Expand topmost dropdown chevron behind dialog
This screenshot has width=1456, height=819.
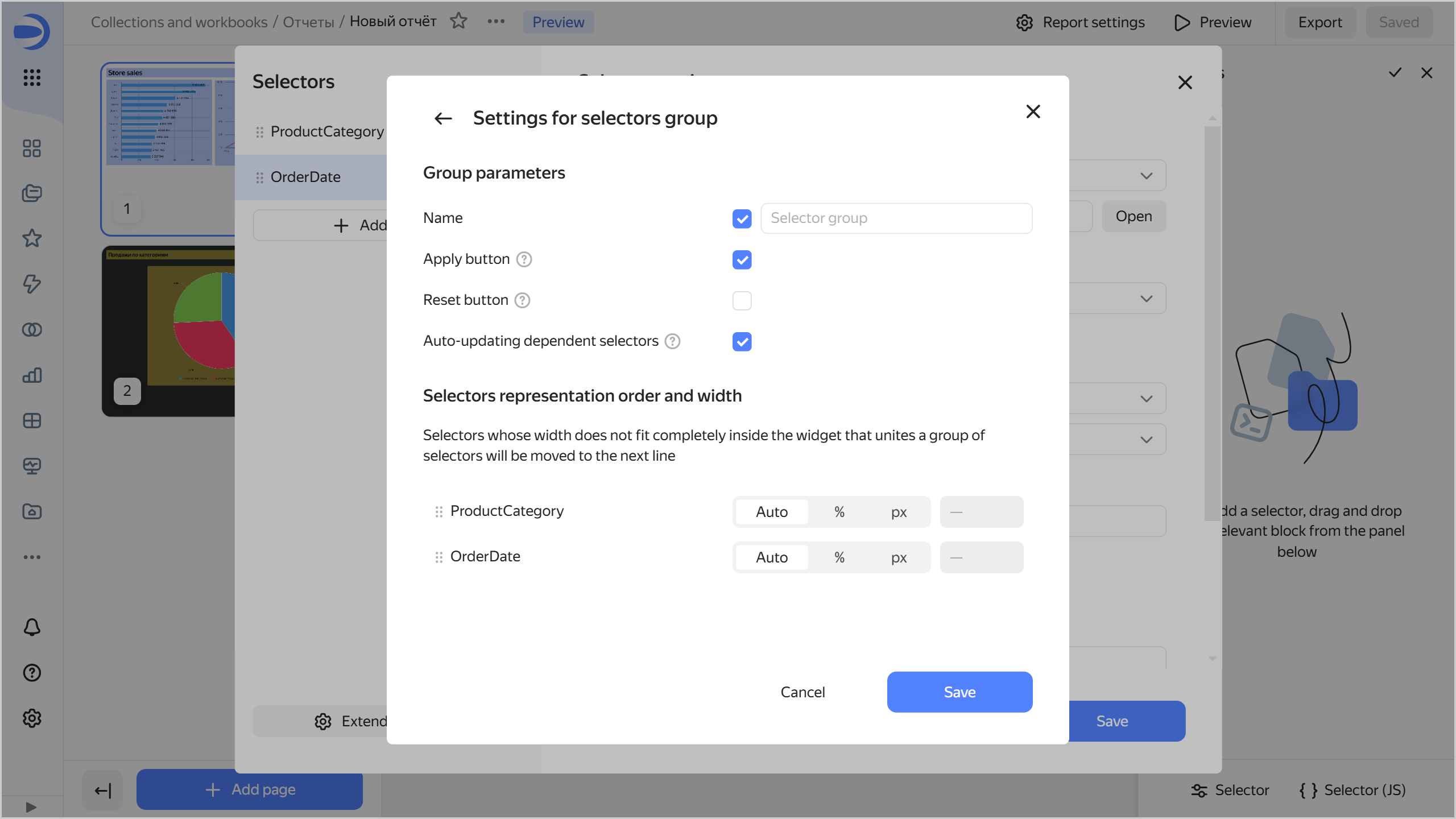coord(1146,176)
